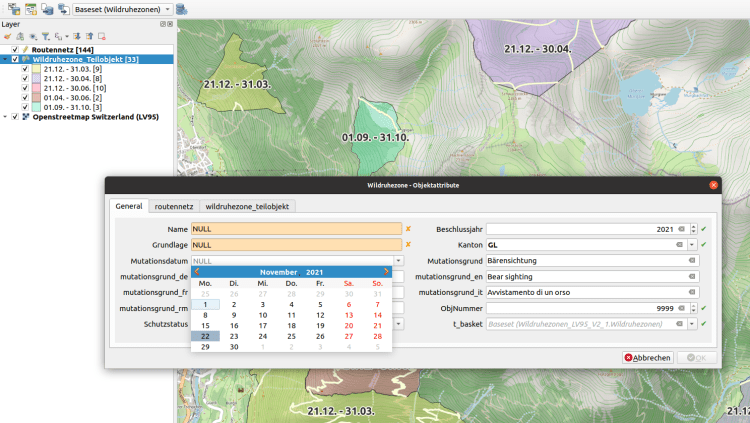Collapse all layers in the Layer panel
This screenshot has height=423, width=750.
(x=89, y=36)
